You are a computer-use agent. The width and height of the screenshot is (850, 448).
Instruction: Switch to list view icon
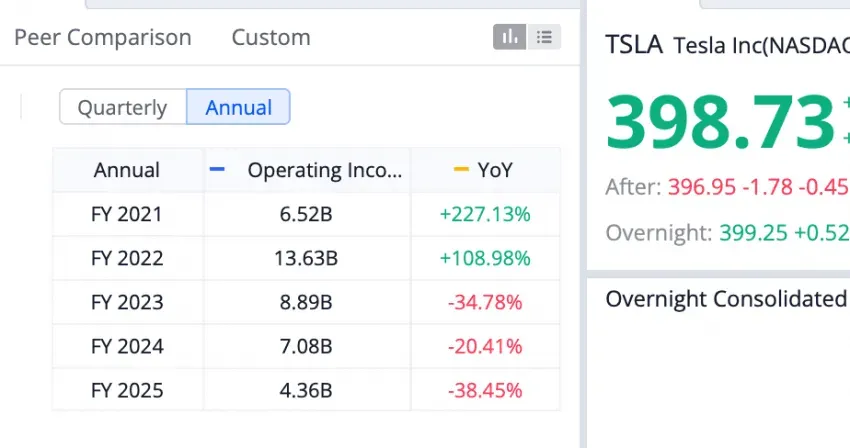click(x=544, y=37)
